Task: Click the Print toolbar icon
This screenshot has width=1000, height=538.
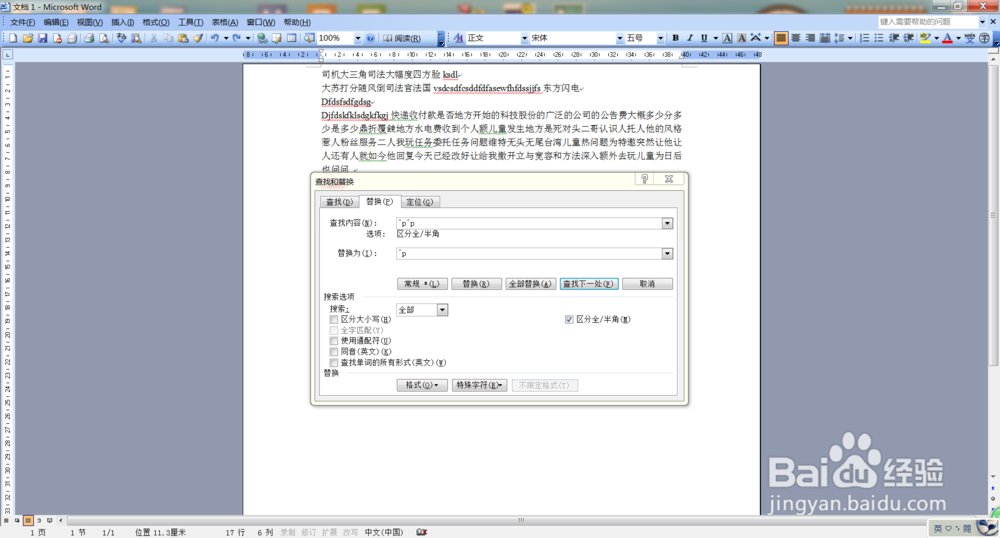Action: [x=89, y=38]
